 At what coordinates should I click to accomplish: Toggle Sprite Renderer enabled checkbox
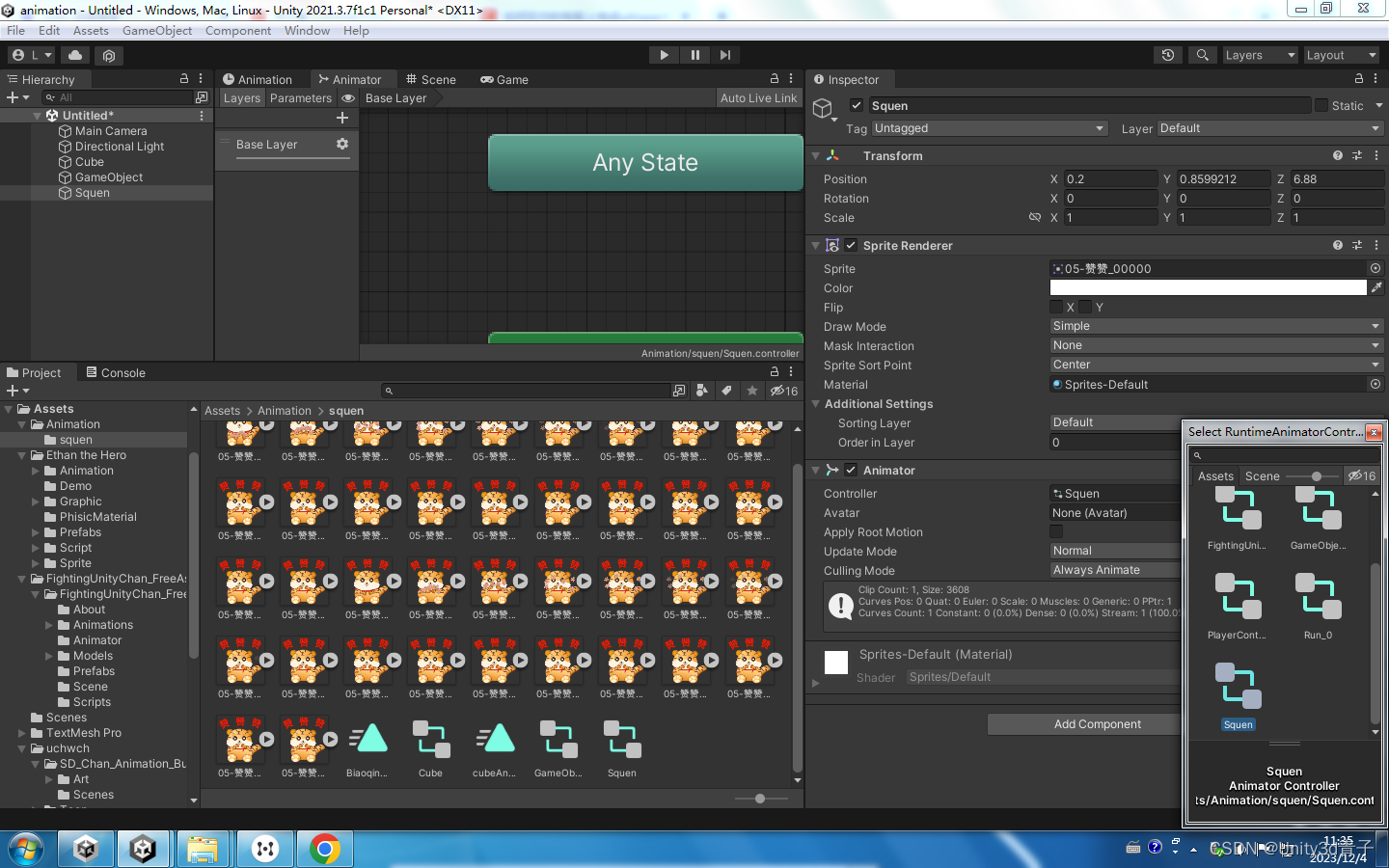851,245
